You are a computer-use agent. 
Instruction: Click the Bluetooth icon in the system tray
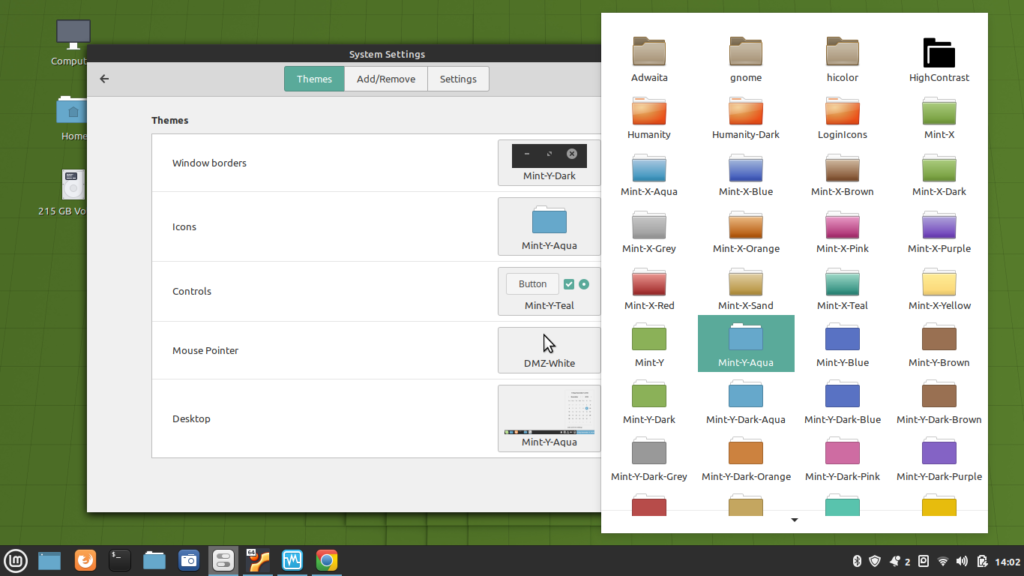[857, 561]
